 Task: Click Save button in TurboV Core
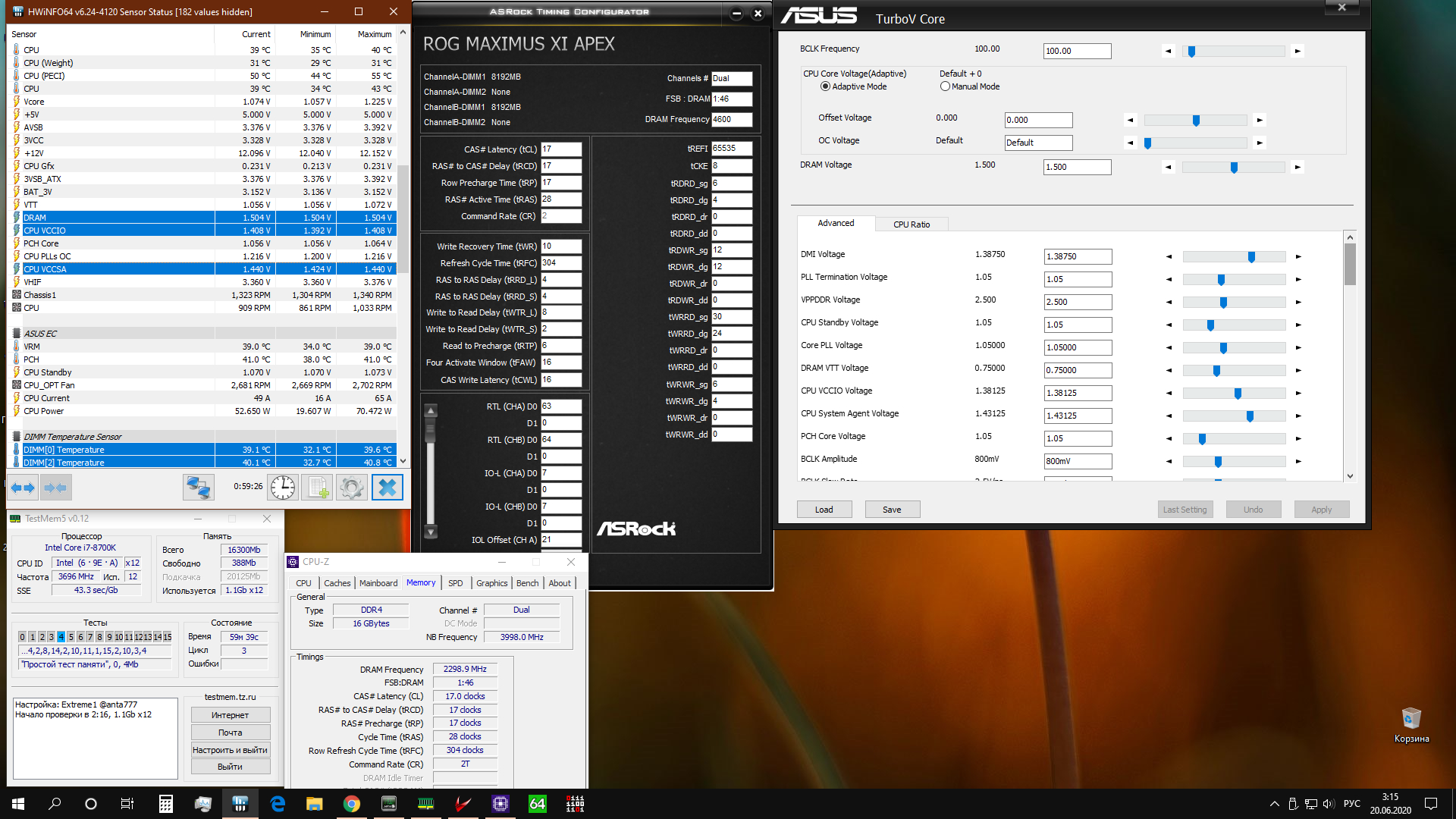tap(892, 510)
